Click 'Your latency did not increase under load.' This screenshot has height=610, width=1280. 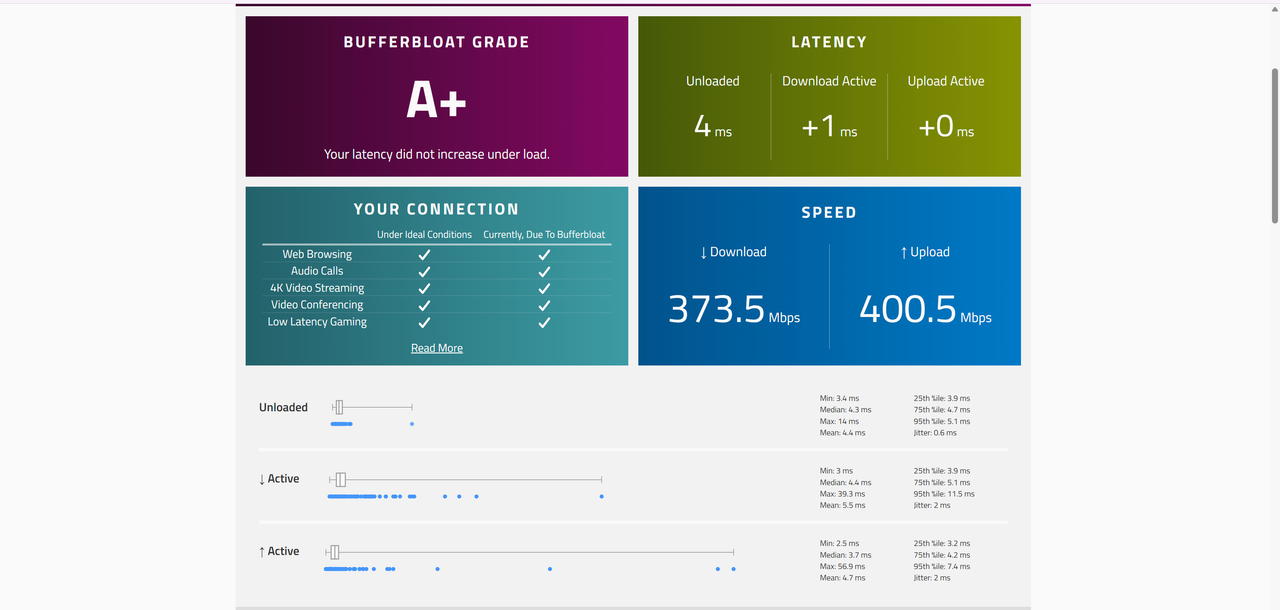(437, 154)
